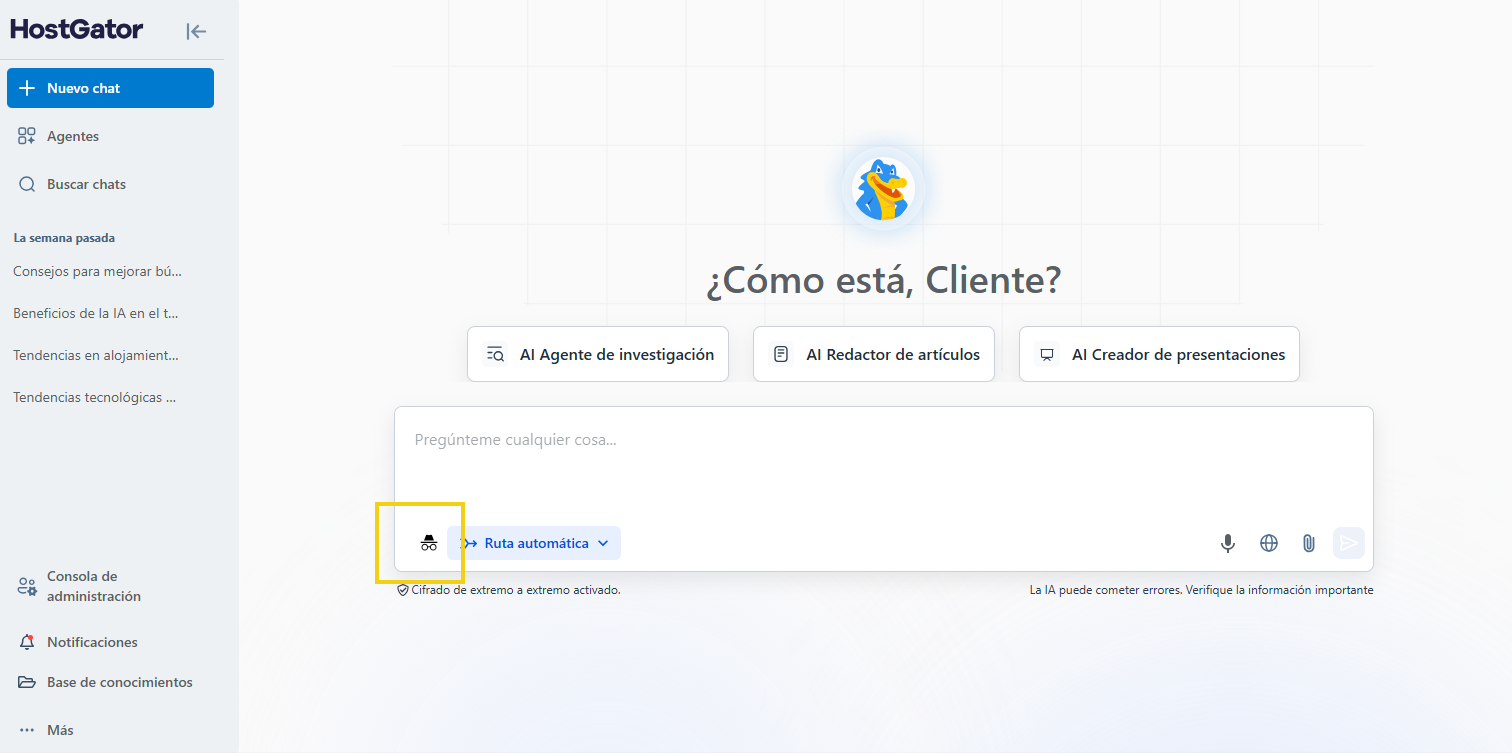This screenshot has height=753, width=1512.
Task: Click the HostGator alligator mascot avatar
Action: coord(883,189)
